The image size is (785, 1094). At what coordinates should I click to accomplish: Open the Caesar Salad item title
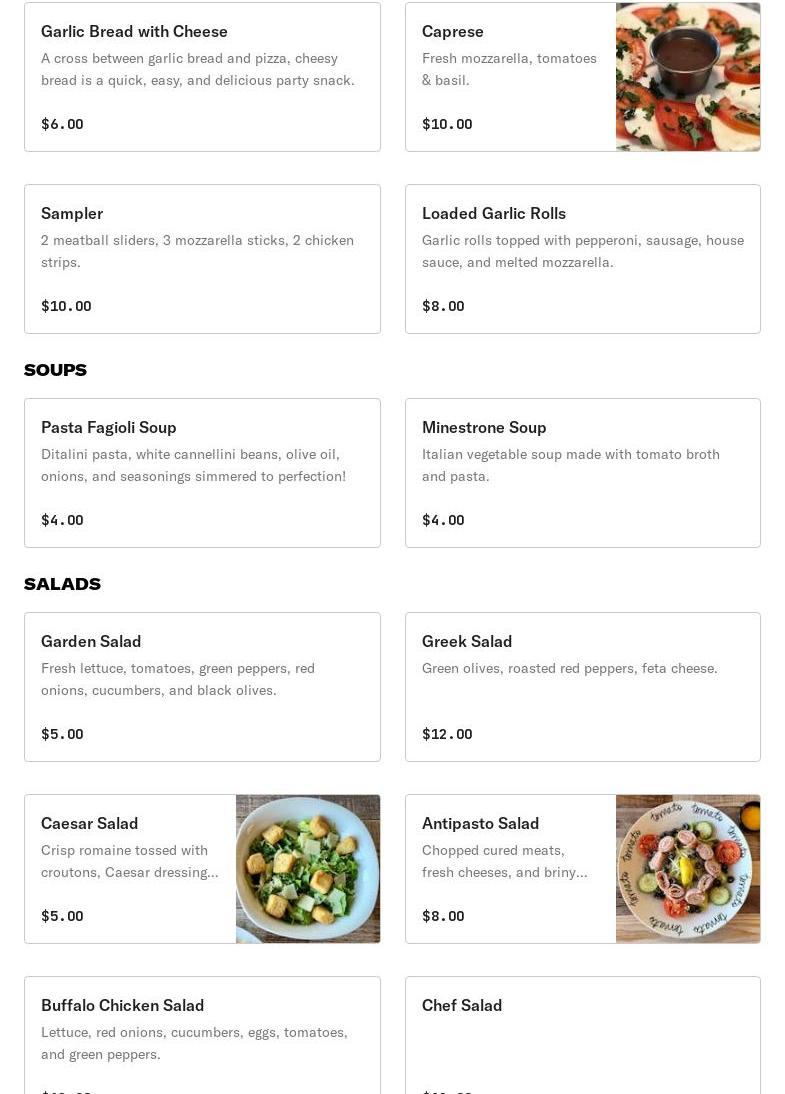[x=90, y=824]
